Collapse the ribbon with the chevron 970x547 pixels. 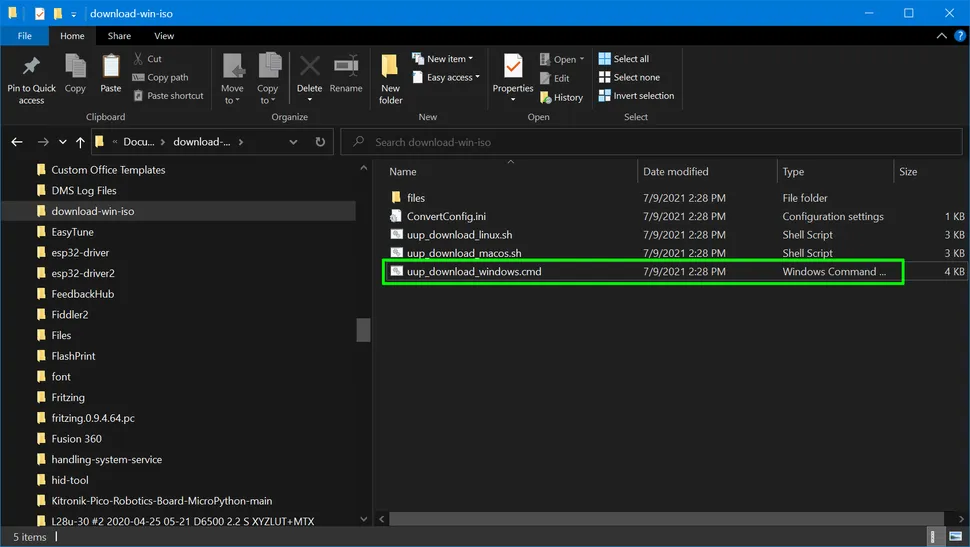tap(942, 36)
